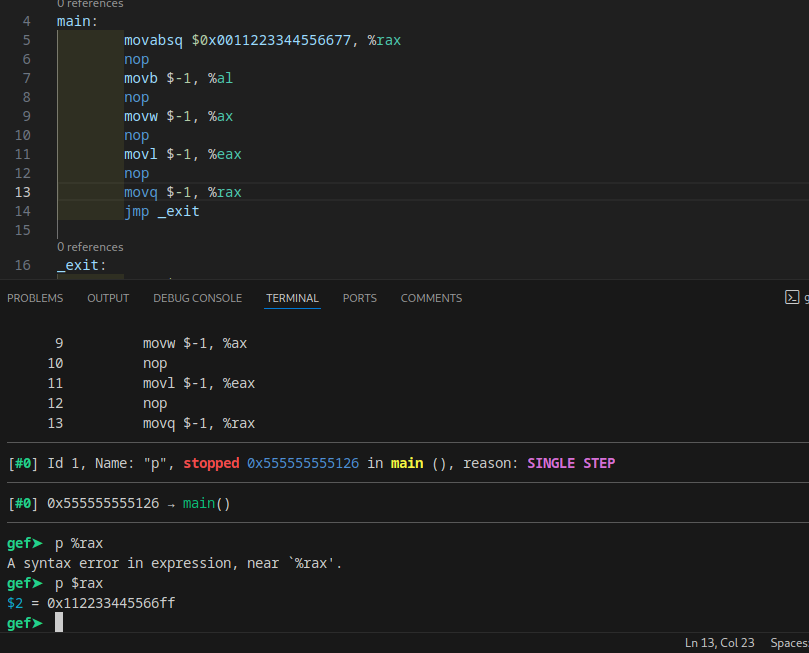The image size is (809, 653).
Task: Focus the gef prompt input cursor in terminal
Action: click(59, 623)
